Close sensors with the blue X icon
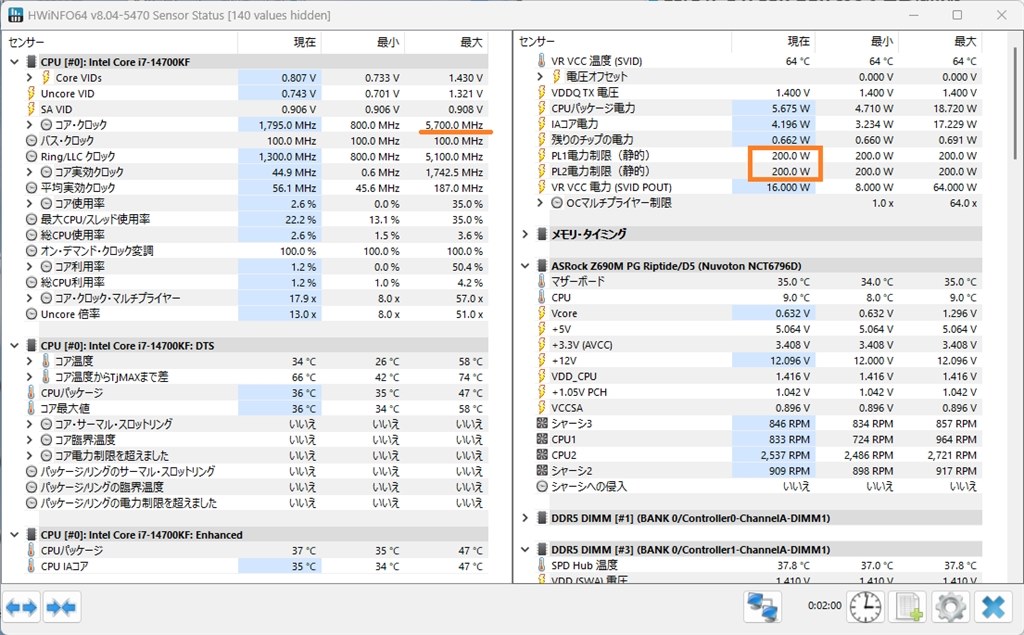The height and width of the screenshot is (635, 1024). pyautogui.click(x=993, y=607)
